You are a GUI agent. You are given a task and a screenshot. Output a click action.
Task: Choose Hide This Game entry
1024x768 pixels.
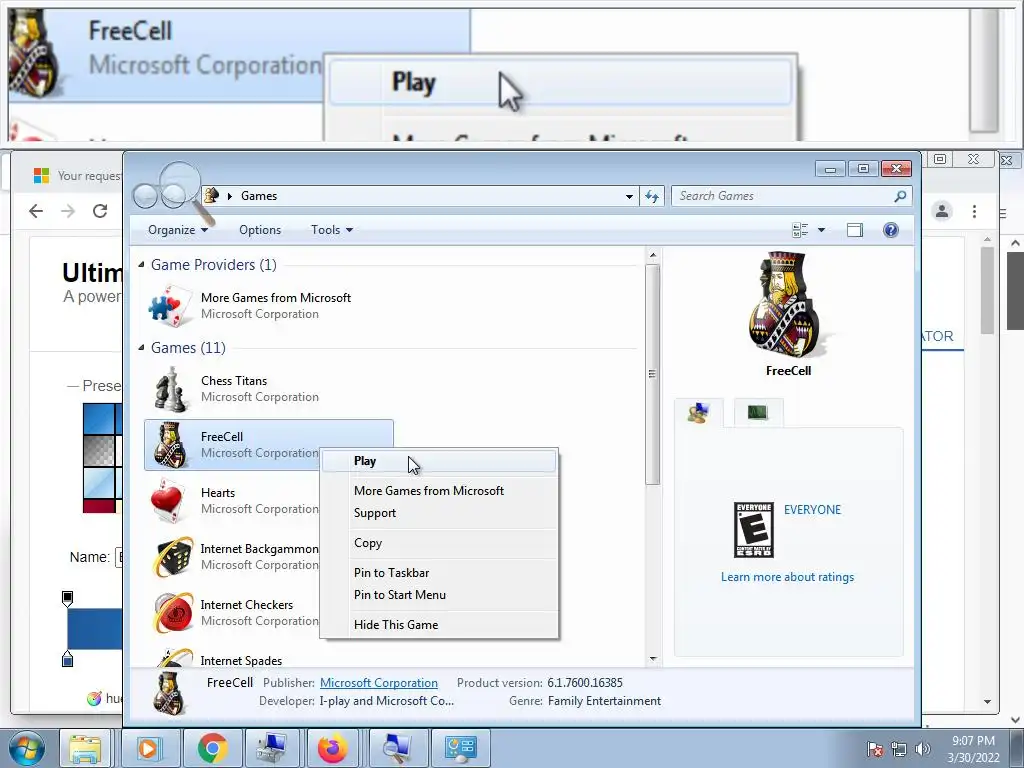click(x=396, y=625)
